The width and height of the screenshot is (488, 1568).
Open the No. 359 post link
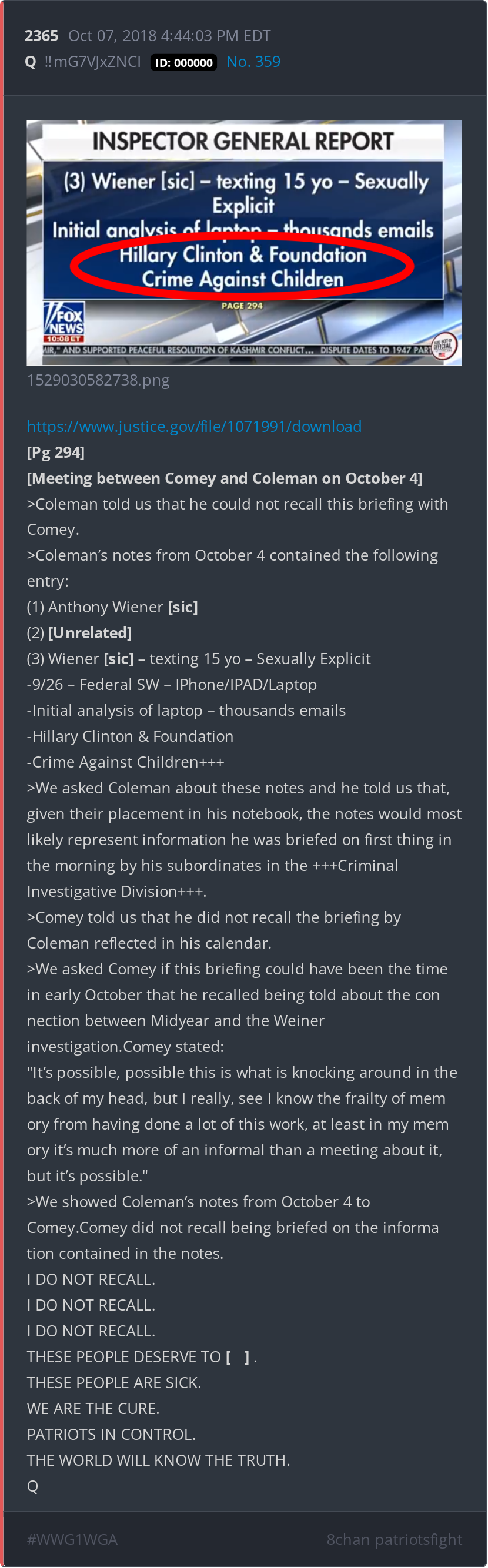click(253, 62)
